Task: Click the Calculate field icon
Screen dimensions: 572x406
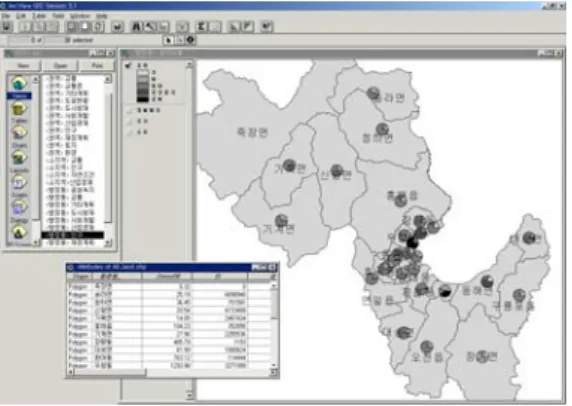Action: [x=215, y=26]
